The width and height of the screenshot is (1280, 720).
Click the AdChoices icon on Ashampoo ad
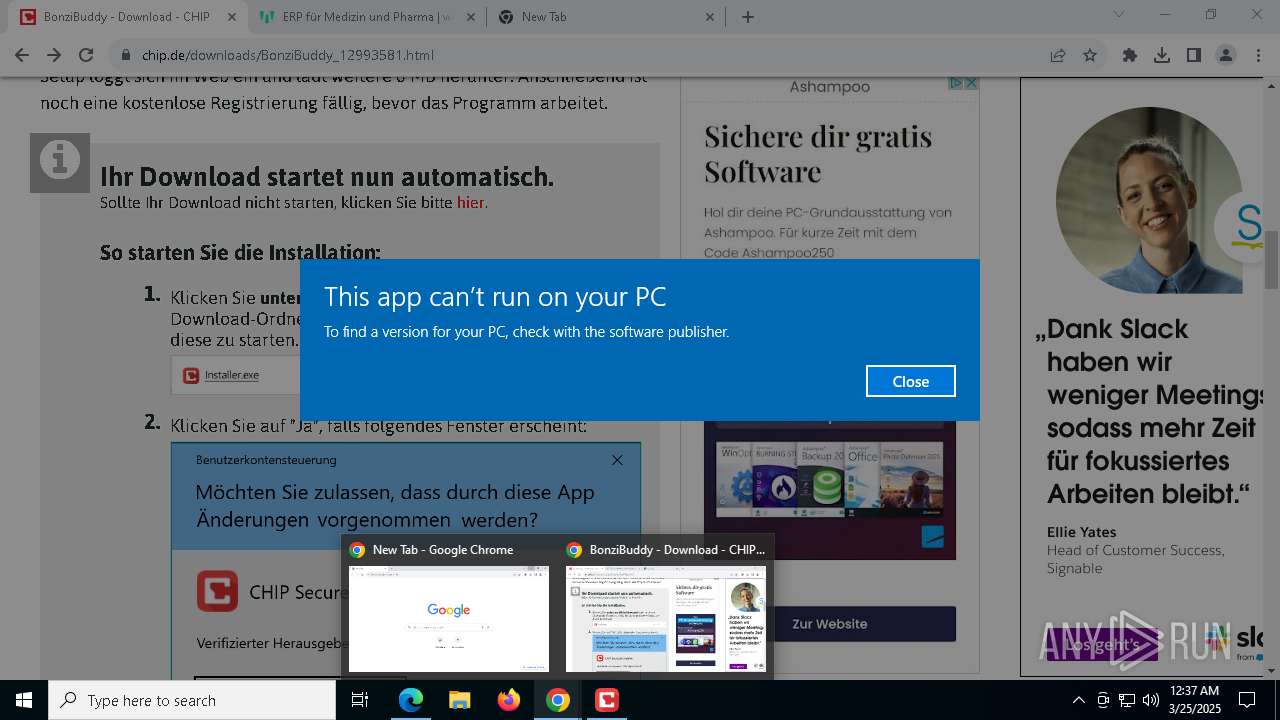(x=956, y=84)
